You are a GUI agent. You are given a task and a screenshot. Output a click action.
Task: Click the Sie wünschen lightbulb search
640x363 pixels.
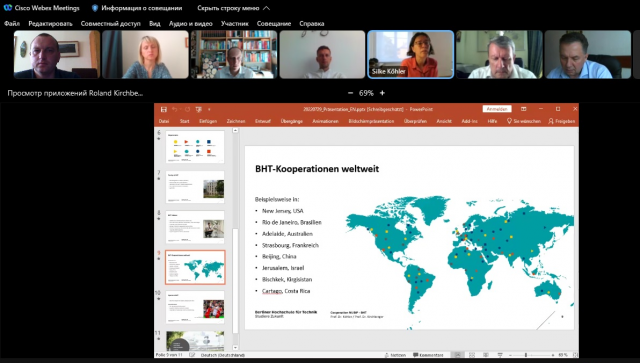[524, 121]
